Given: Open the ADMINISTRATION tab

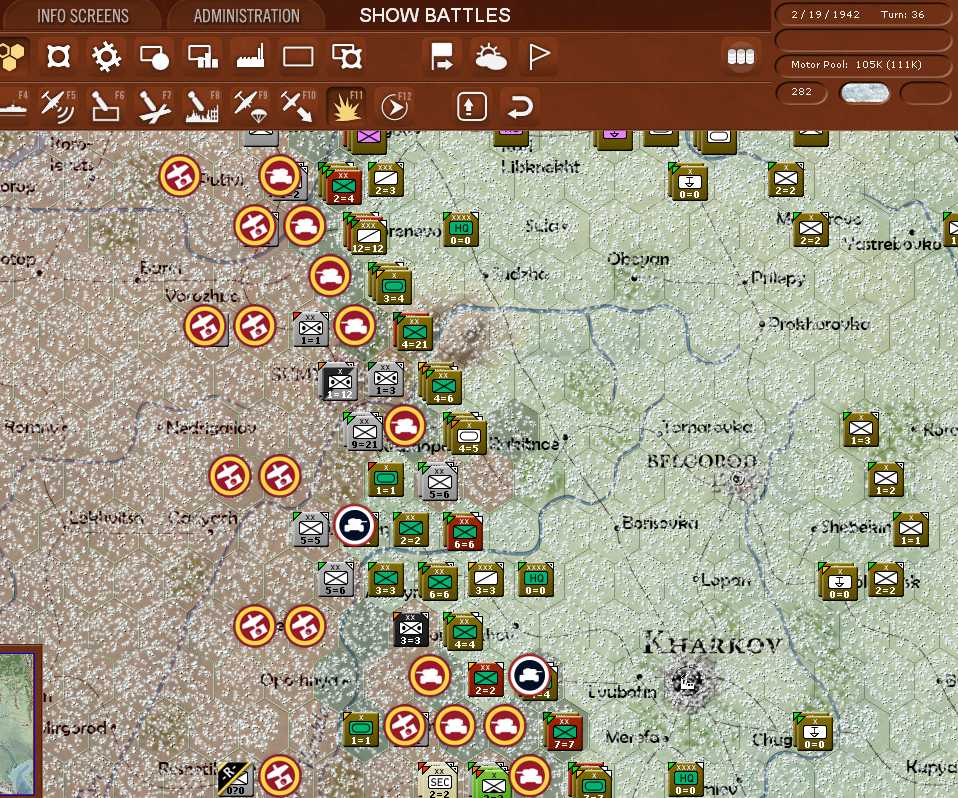Looking at the screenshot, I should coord(247,16).
